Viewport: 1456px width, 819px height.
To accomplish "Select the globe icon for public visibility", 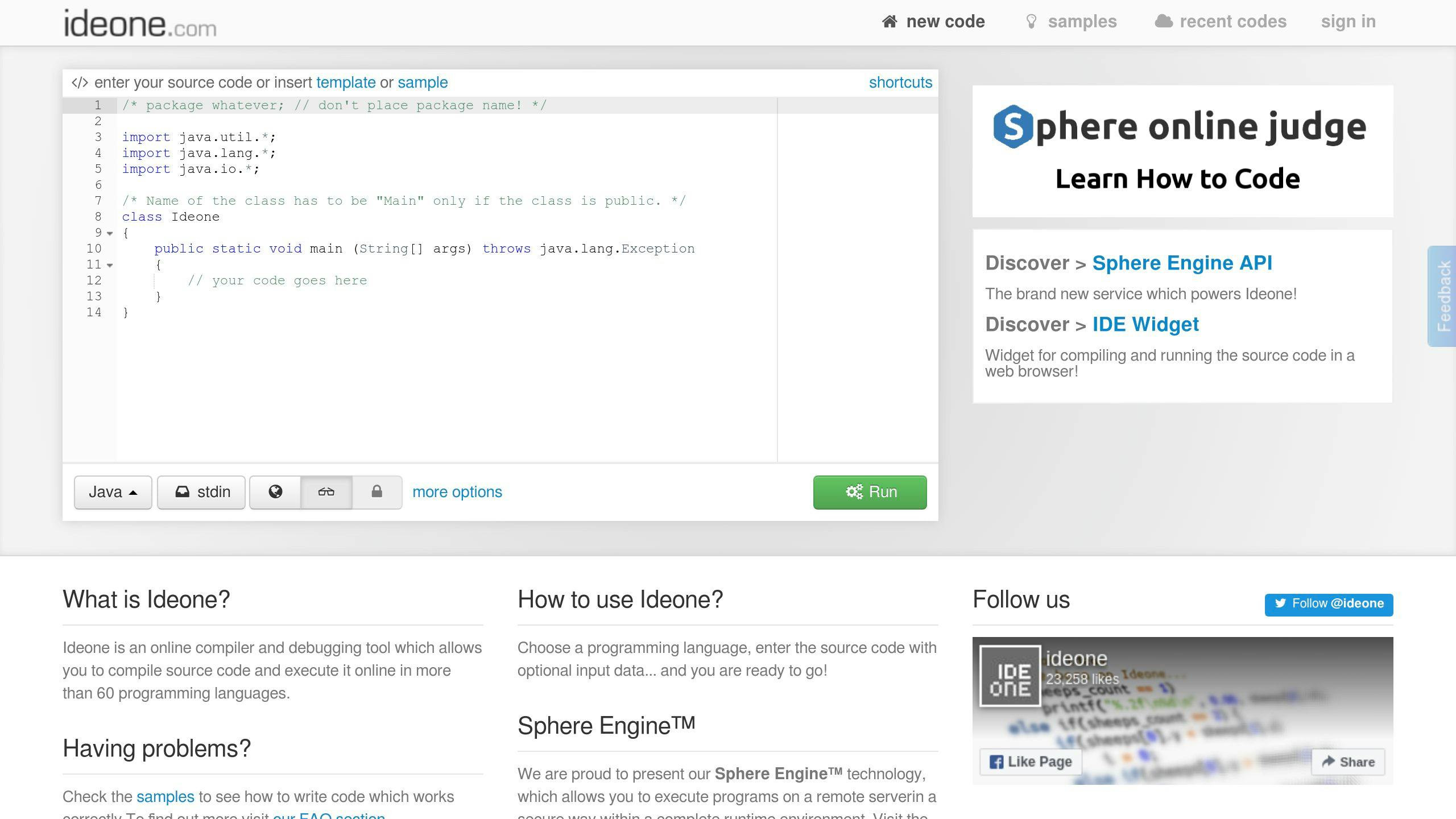I will pyautogui.click(x=275, y=492).
